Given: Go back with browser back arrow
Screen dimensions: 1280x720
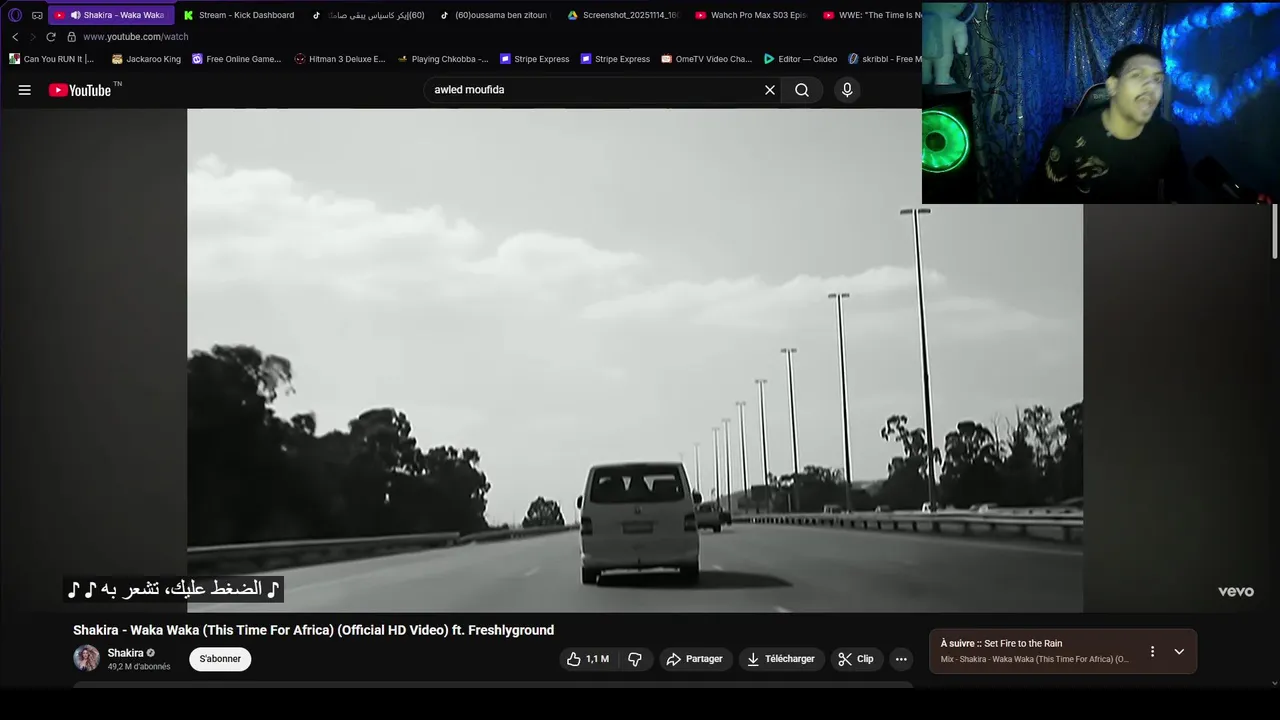Looking at the screenshot, I should tap(15, 37).
